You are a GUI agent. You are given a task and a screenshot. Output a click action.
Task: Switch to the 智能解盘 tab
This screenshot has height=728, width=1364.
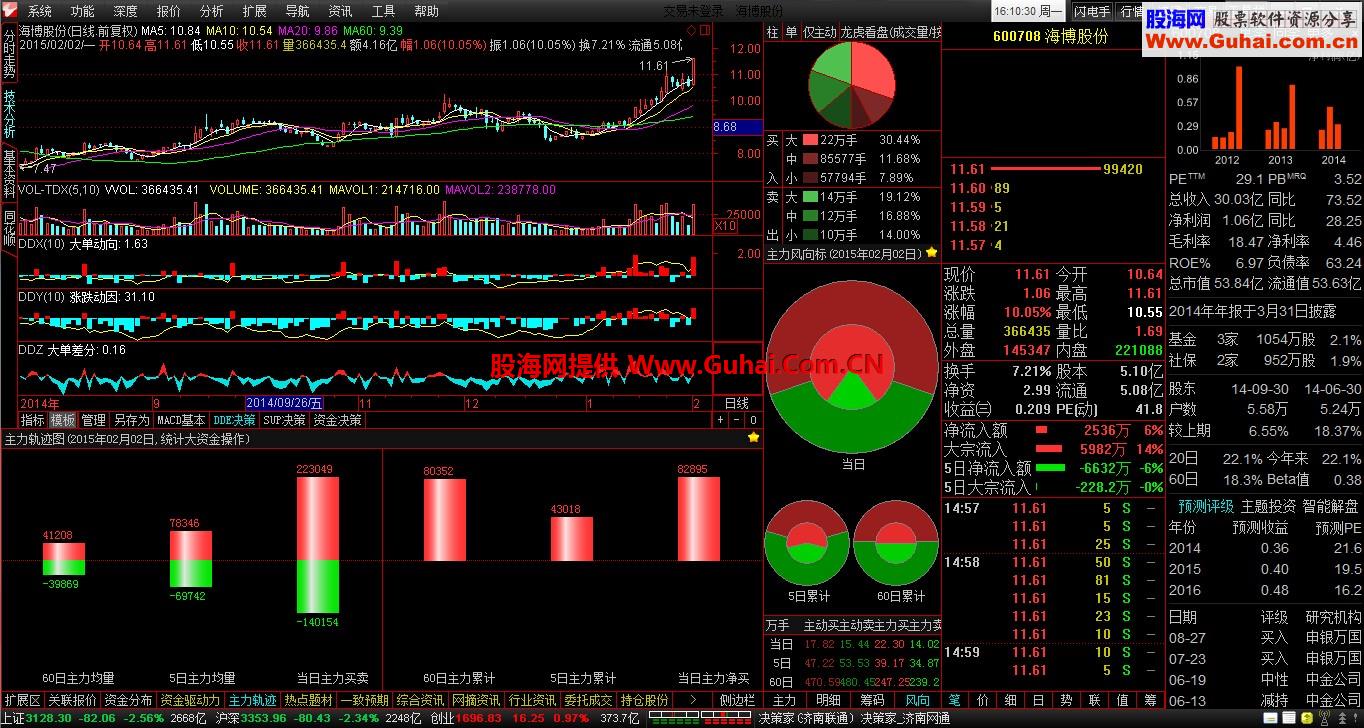1330,506
